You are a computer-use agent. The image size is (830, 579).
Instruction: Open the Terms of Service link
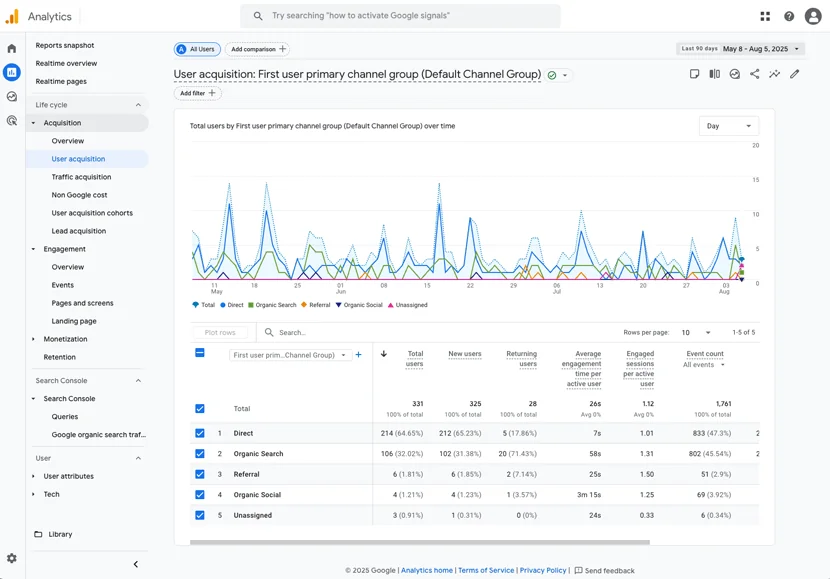486,570
